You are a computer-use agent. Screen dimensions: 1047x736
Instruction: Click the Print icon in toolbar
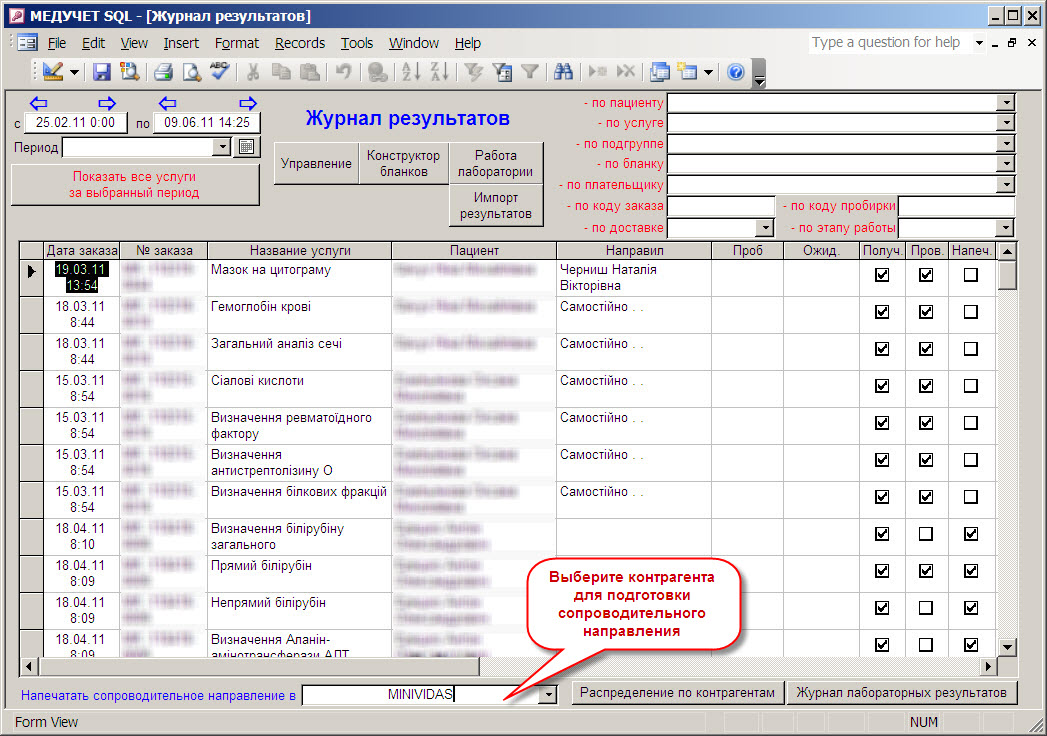pyautogui.click(x=164, y=71)
